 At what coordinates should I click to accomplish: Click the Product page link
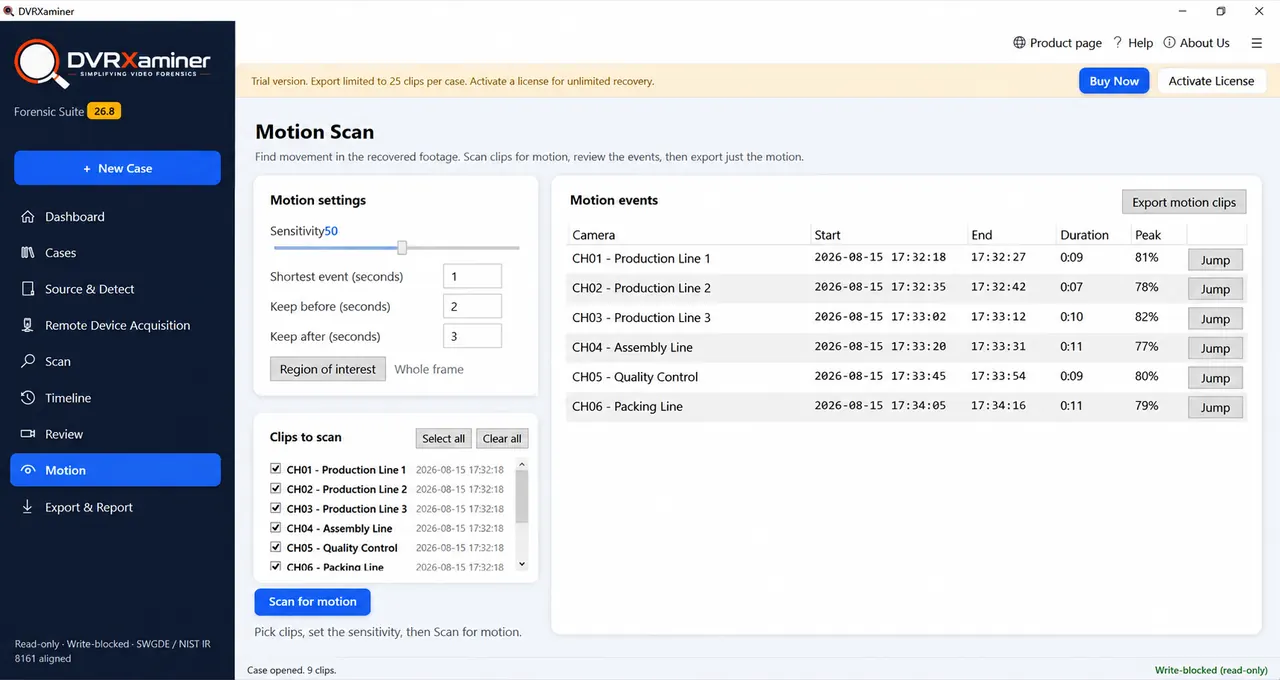(x=1066, y=43)
